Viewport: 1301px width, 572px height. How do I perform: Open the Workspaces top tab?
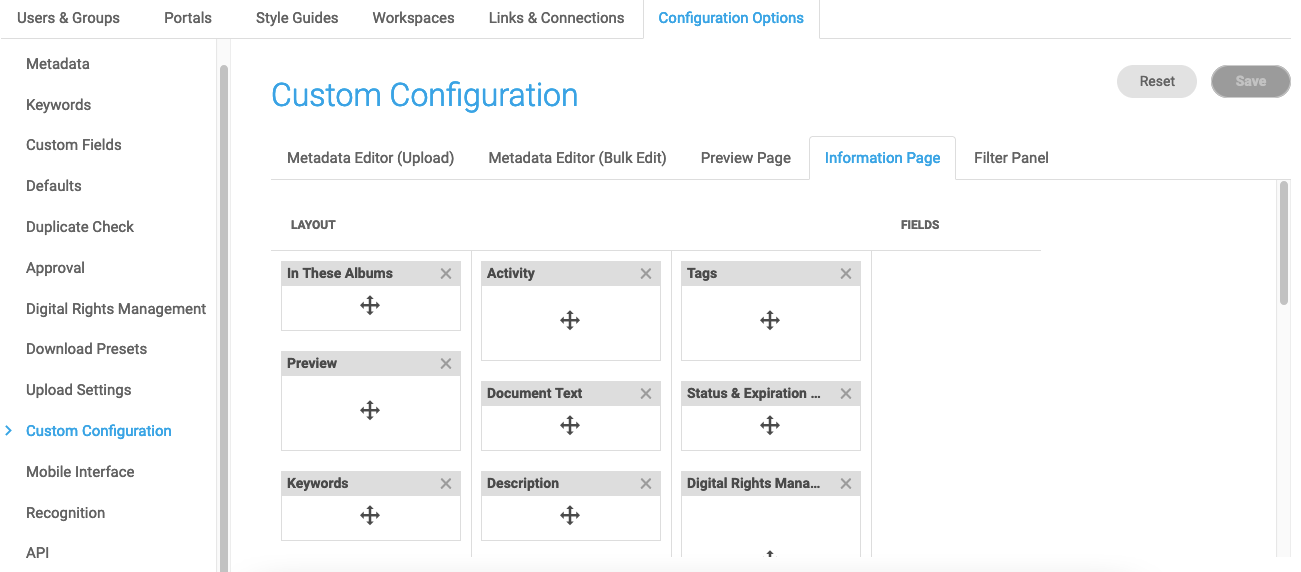pyautogui.click(x=413, y=18)
